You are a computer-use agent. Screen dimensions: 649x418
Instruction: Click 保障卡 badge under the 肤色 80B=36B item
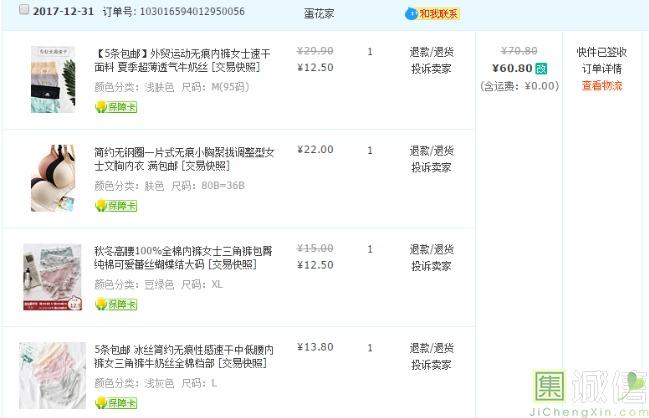pyautogui.click(x=116, y=206)
